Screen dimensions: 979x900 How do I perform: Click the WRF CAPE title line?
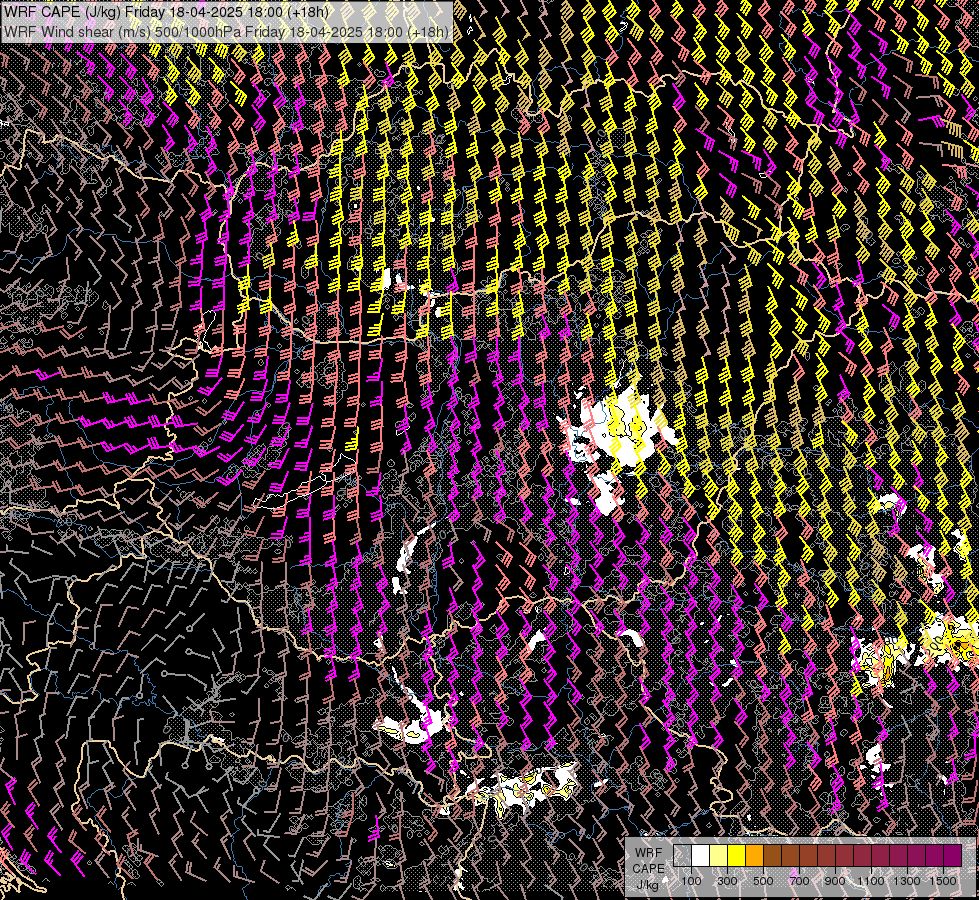167,12
